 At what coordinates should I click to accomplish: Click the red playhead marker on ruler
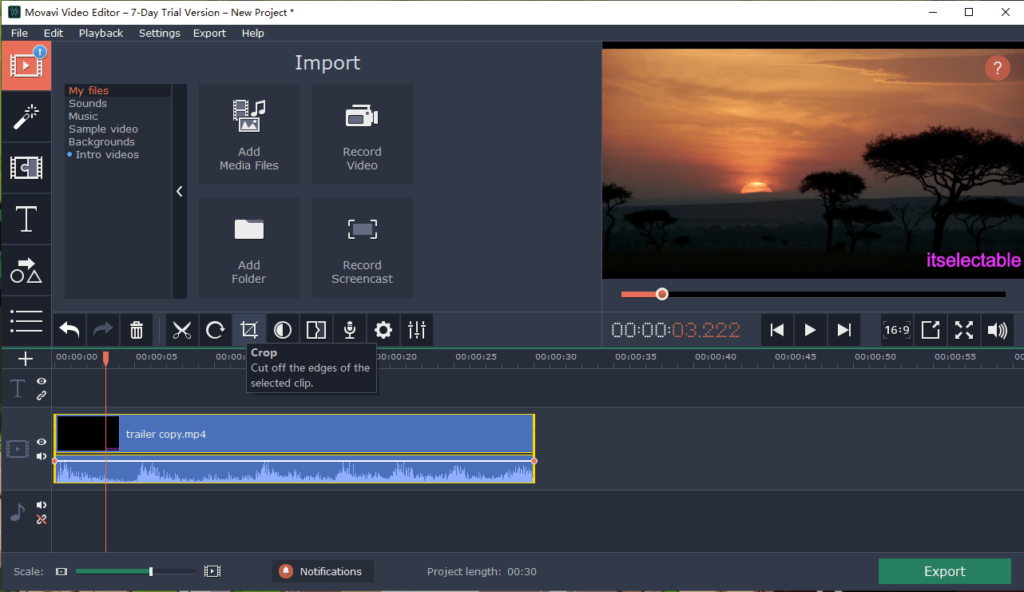click(x=106, y=358)
